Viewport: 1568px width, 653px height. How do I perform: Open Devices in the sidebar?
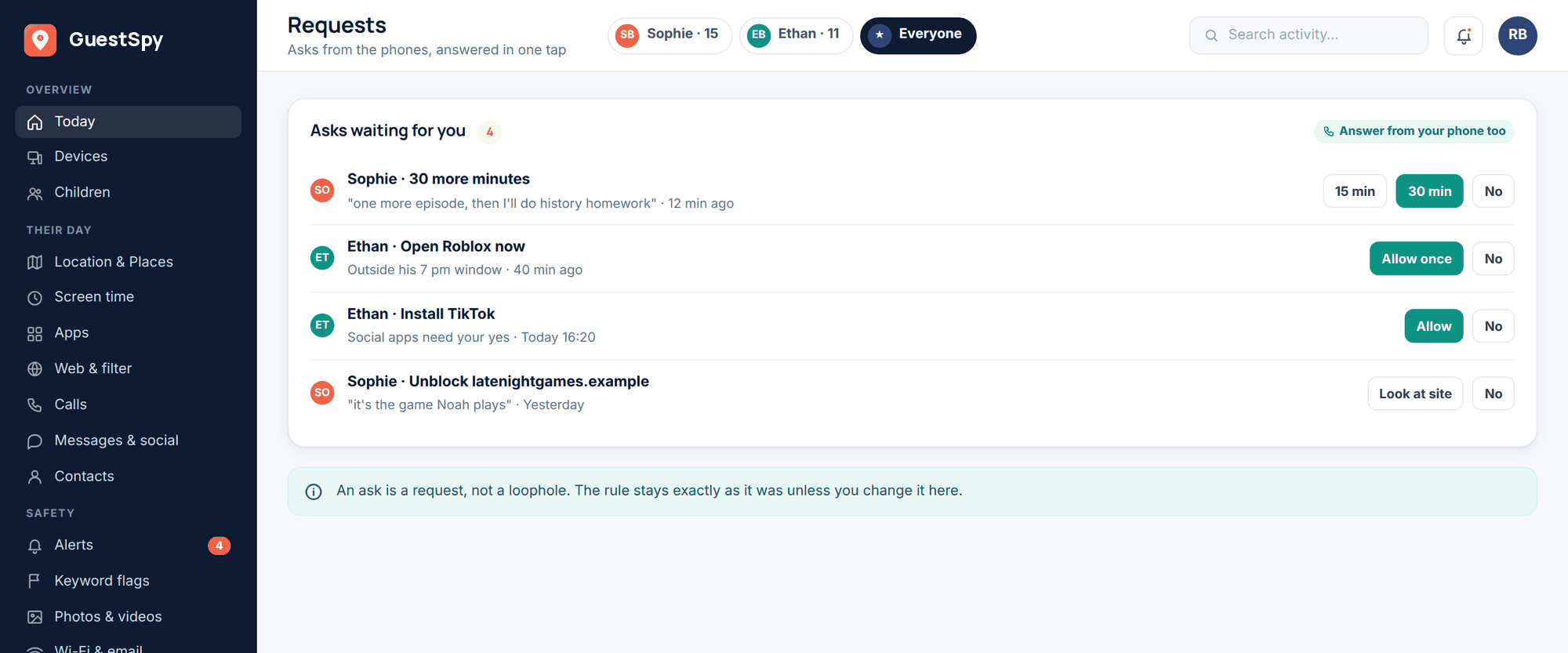pos(129,157)
